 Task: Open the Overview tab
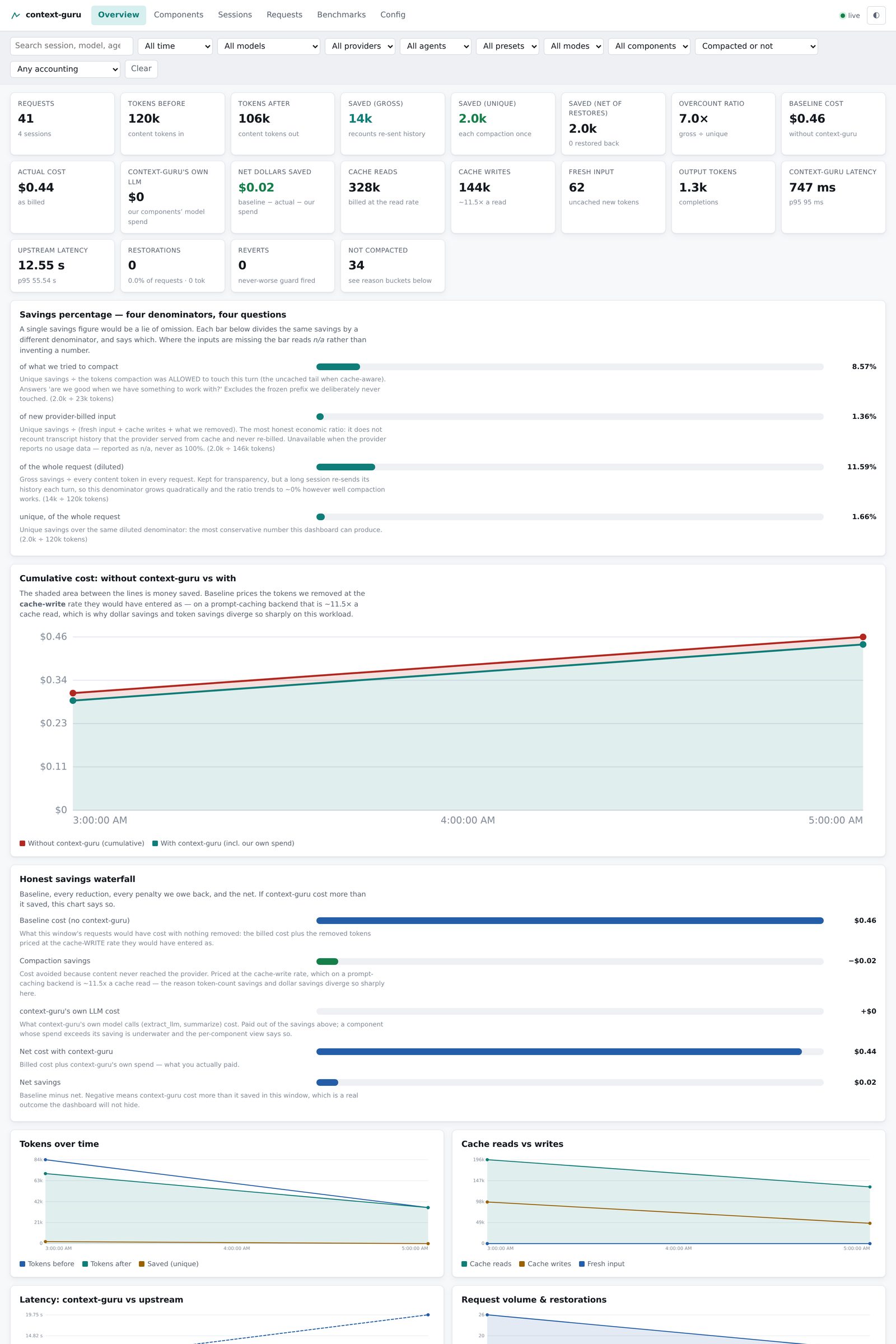(x=118, y=15)
